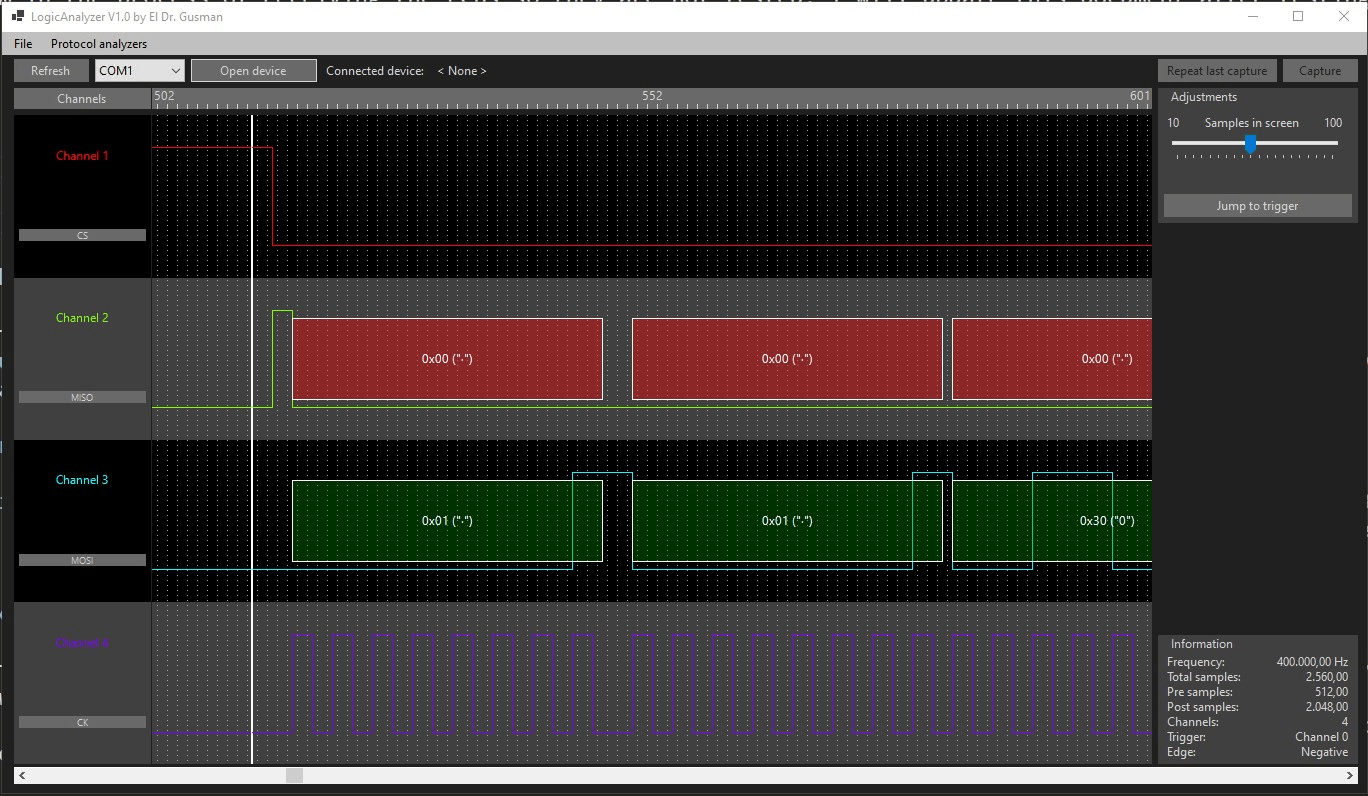Adjust the Samples in screen slider

1250,144
